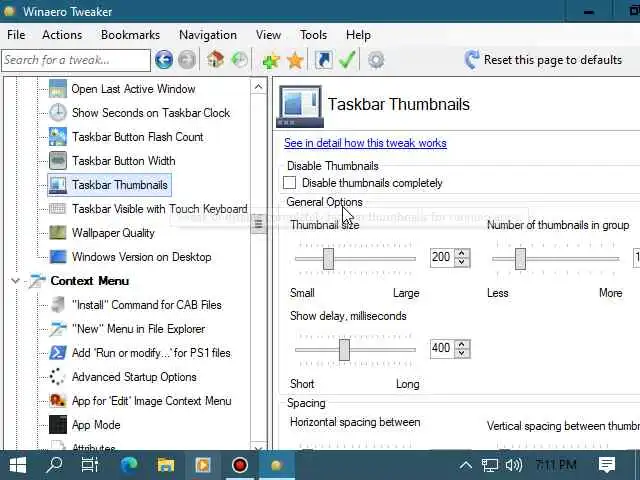Click the Thumbnail size value field showing 200
Screen dimensions: 640x480
[442, 258]
